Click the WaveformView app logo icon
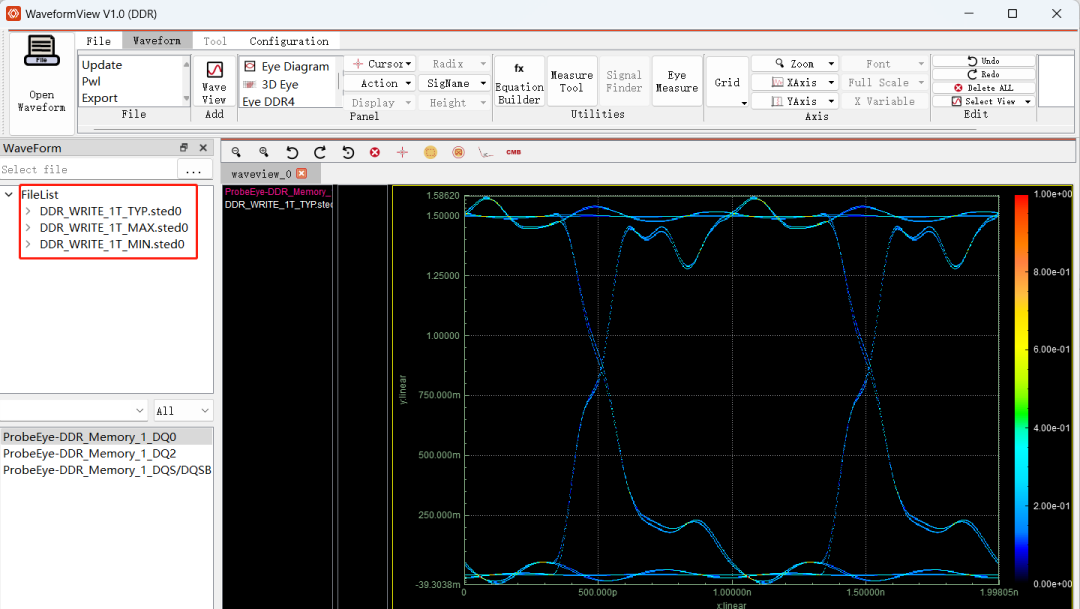Viewport: 1080px width, 609px height. pos(13,13)
